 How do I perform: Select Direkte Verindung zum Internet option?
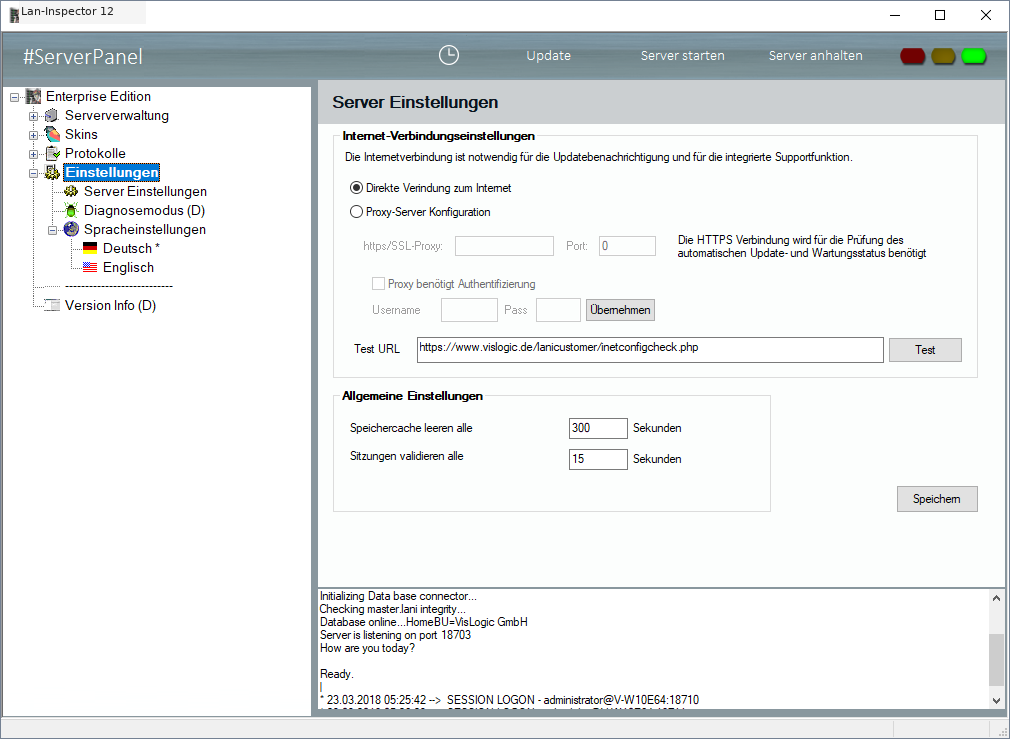[356, 188]
